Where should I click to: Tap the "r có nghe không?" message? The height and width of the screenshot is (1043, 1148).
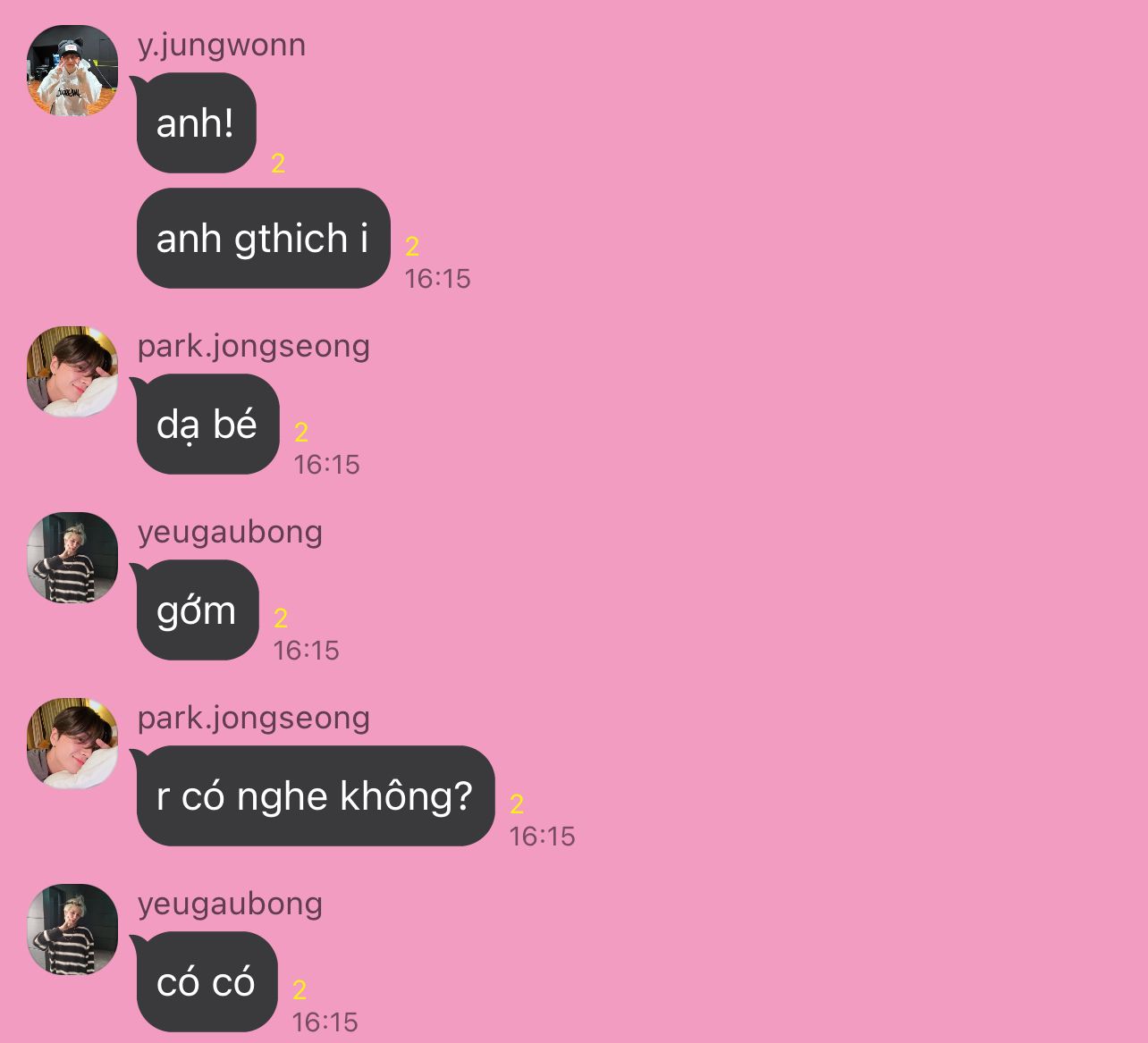point(316,796)
